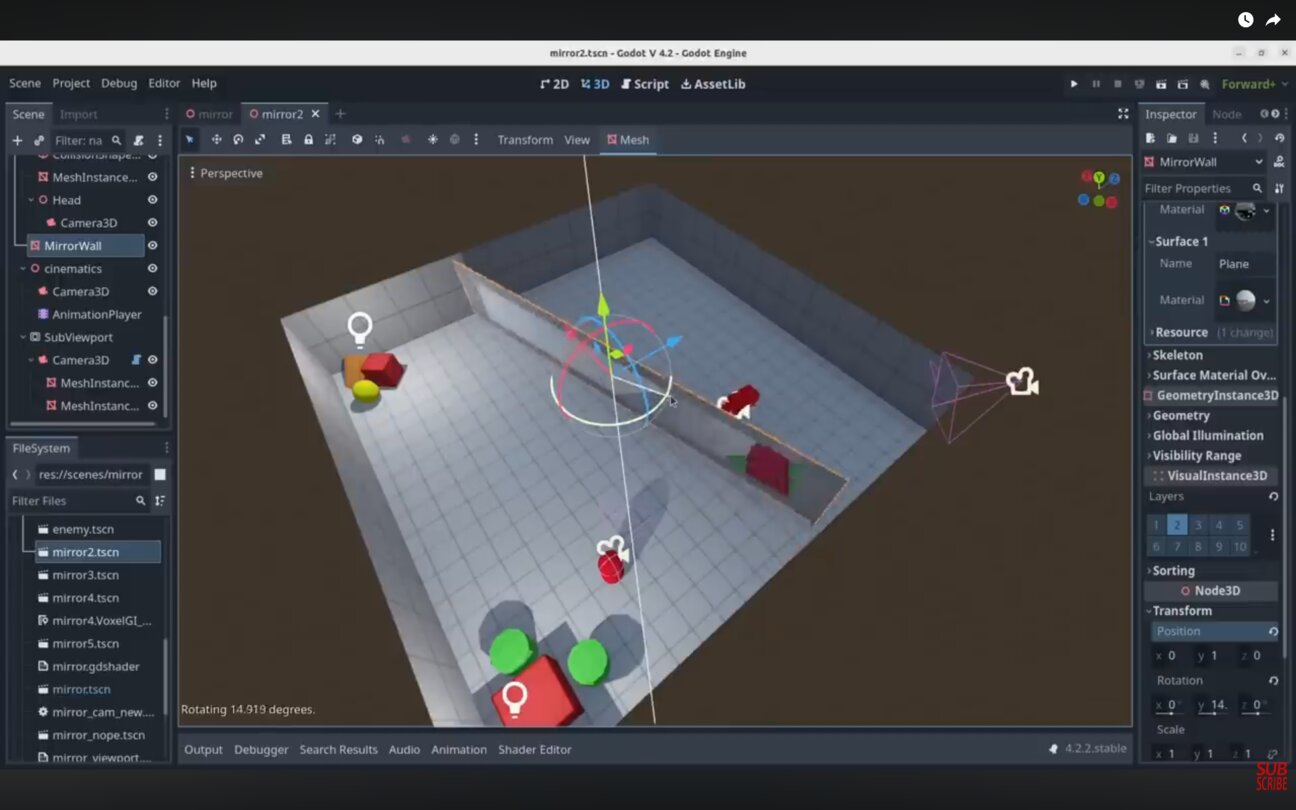
Task: Select the Rotate mode tool icon
Action: pos(238,140)
